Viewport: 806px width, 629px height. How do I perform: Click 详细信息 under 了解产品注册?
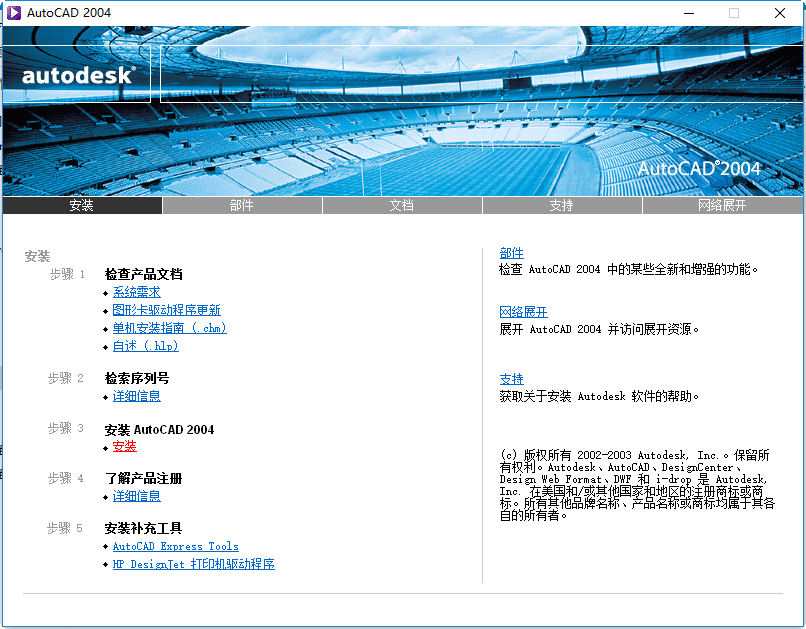click(x=136, y=496)
